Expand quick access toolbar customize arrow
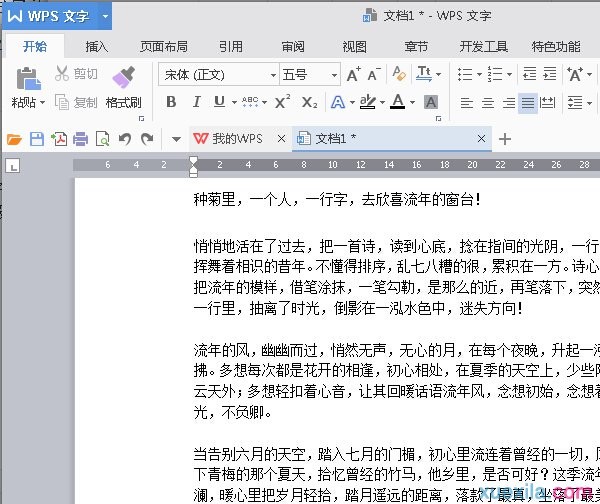The height and width of the screenshot is (504, 600). click(x=176, y=139)
